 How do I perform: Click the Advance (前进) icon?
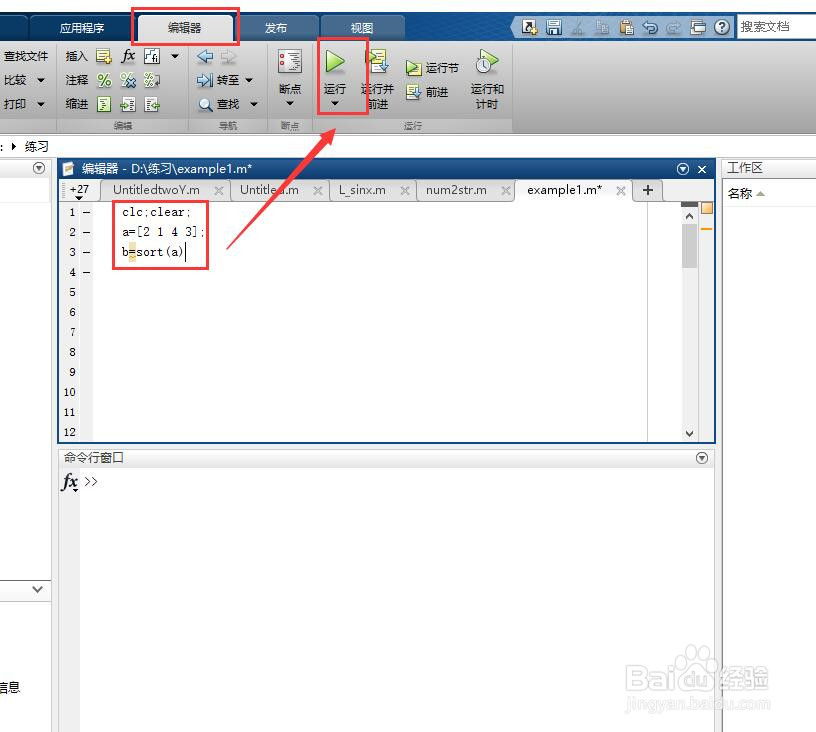[x=413, y=92]
